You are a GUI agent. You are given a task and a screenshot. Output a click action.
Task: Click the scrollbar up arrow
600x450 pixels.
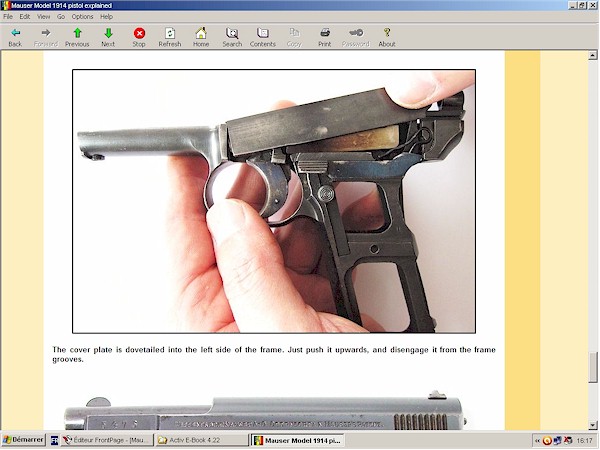click(x=593, y=55)
